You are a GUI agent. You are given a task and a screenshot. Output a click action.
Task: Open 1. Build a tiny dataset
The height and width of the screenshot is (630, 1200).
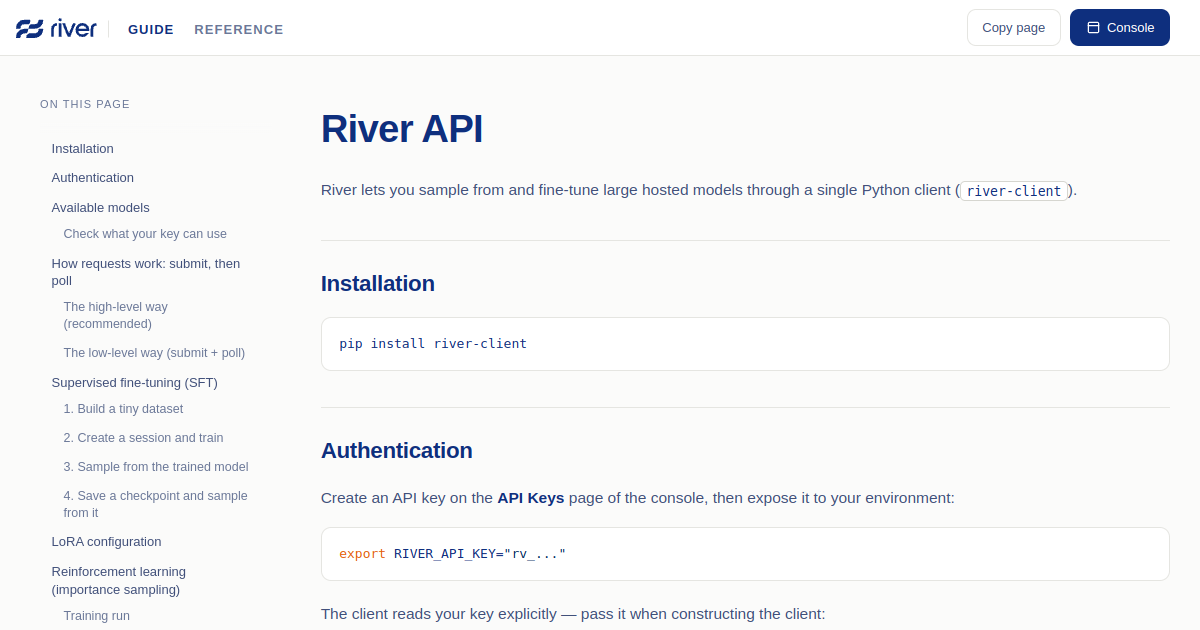[x=123, y=409]
